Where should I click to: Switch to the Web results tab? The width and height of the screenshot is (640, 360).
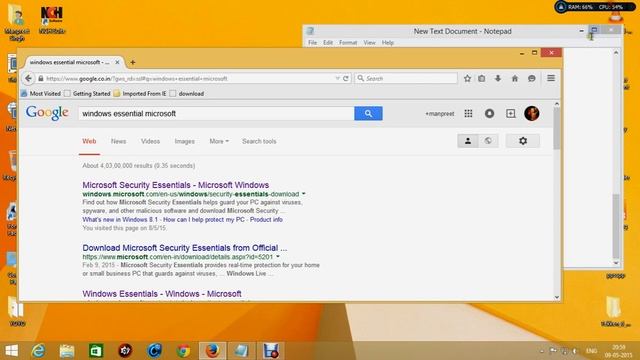pos(89,141)
